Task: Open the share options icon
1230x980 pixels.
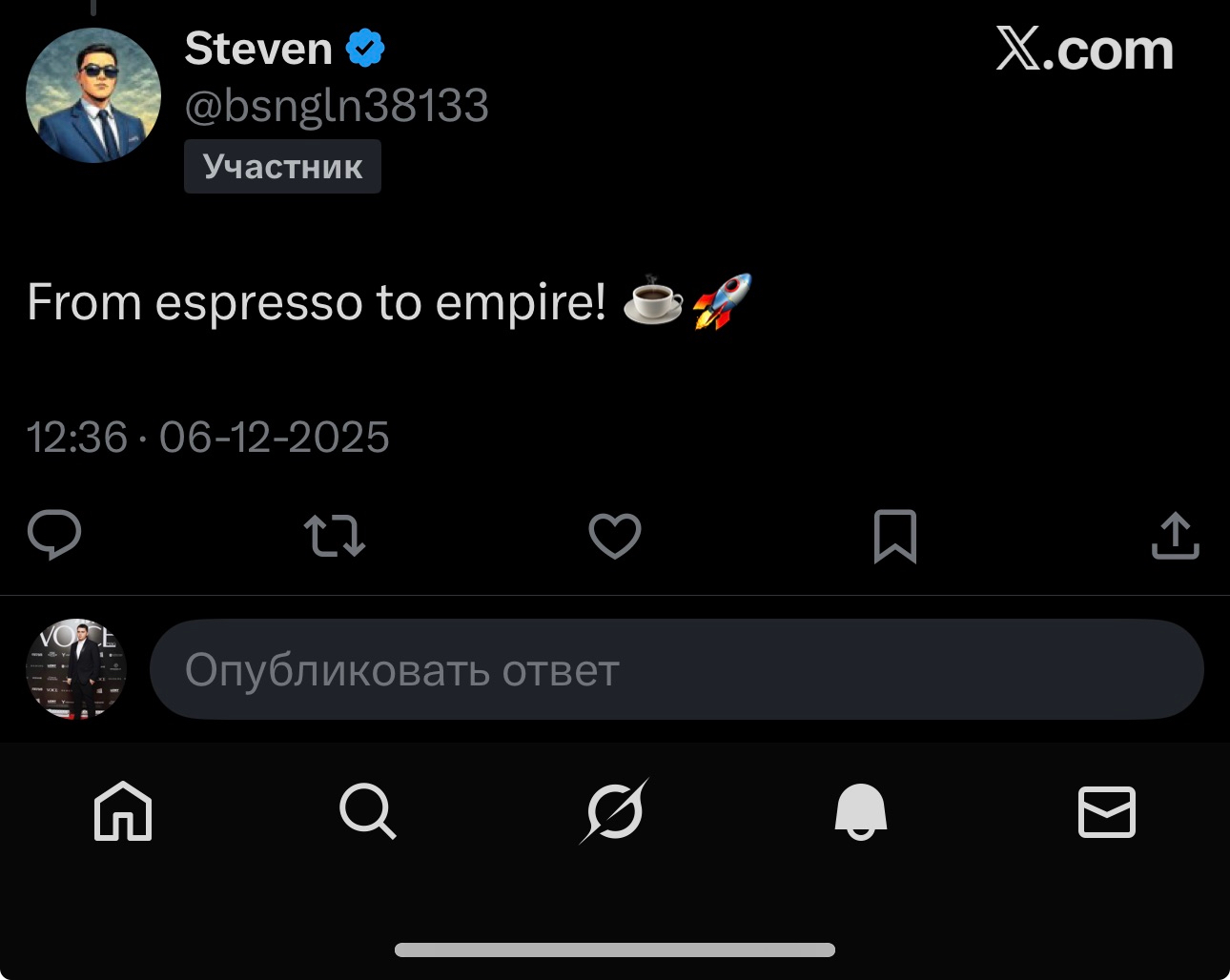Action: coord(1175,536)
